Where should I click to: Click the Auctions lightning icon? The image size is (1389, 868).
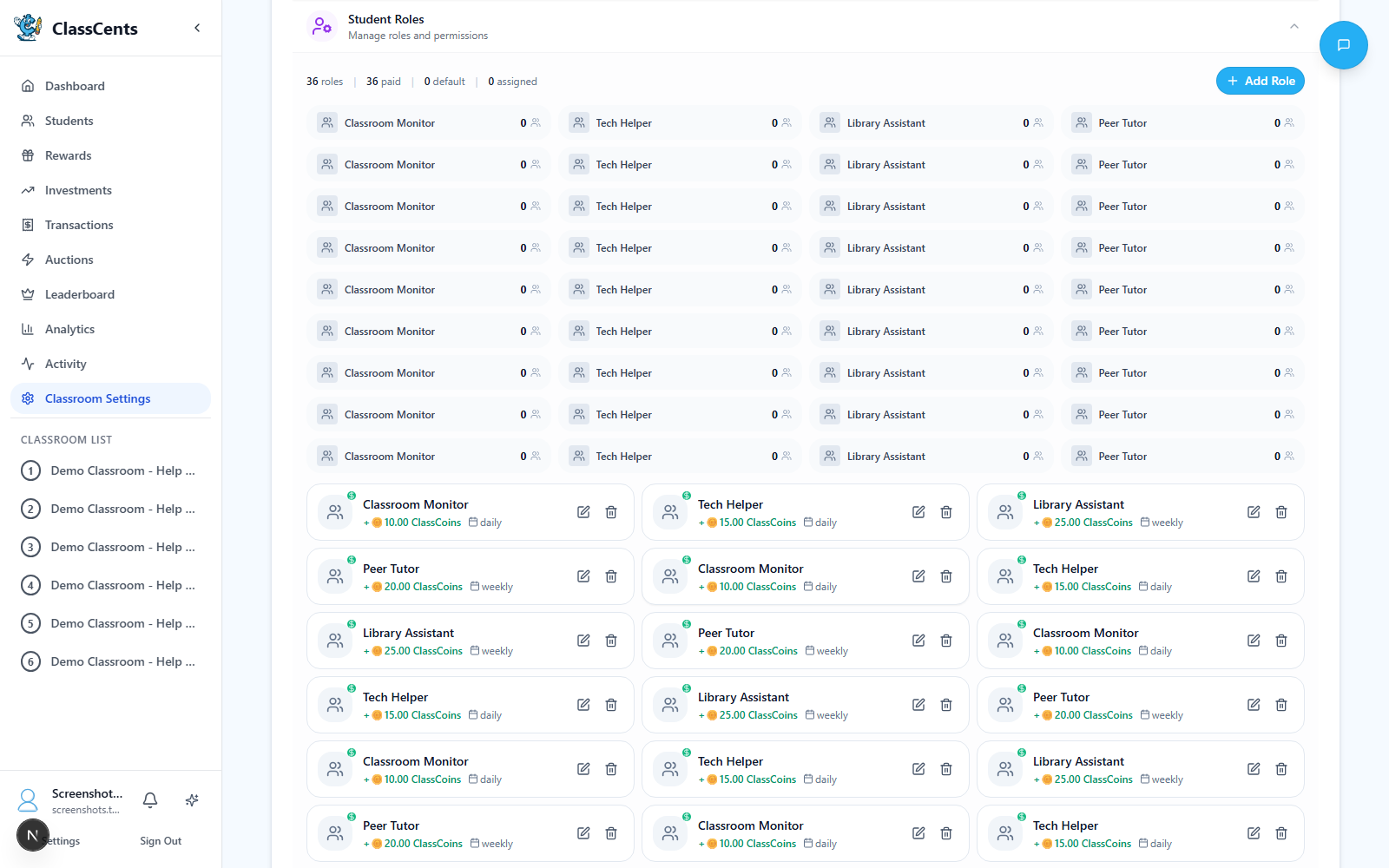coord(28,260)
